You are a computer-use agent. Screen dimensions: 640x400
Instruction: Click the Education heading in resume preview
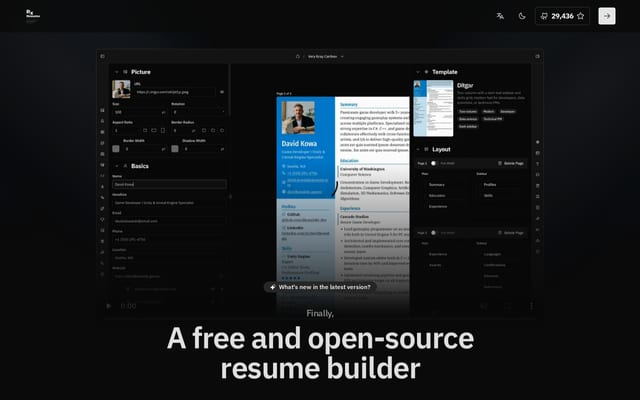click(x=349, y=161)
